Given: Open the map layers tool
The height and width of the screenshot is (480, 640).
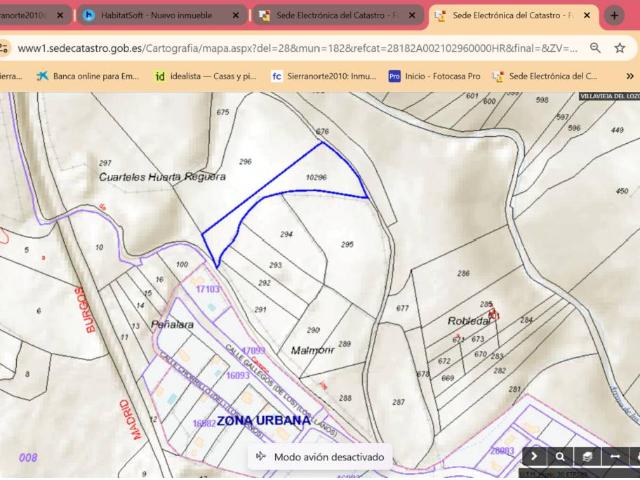Looking at the screenshot, I should [x=587, y=456].
